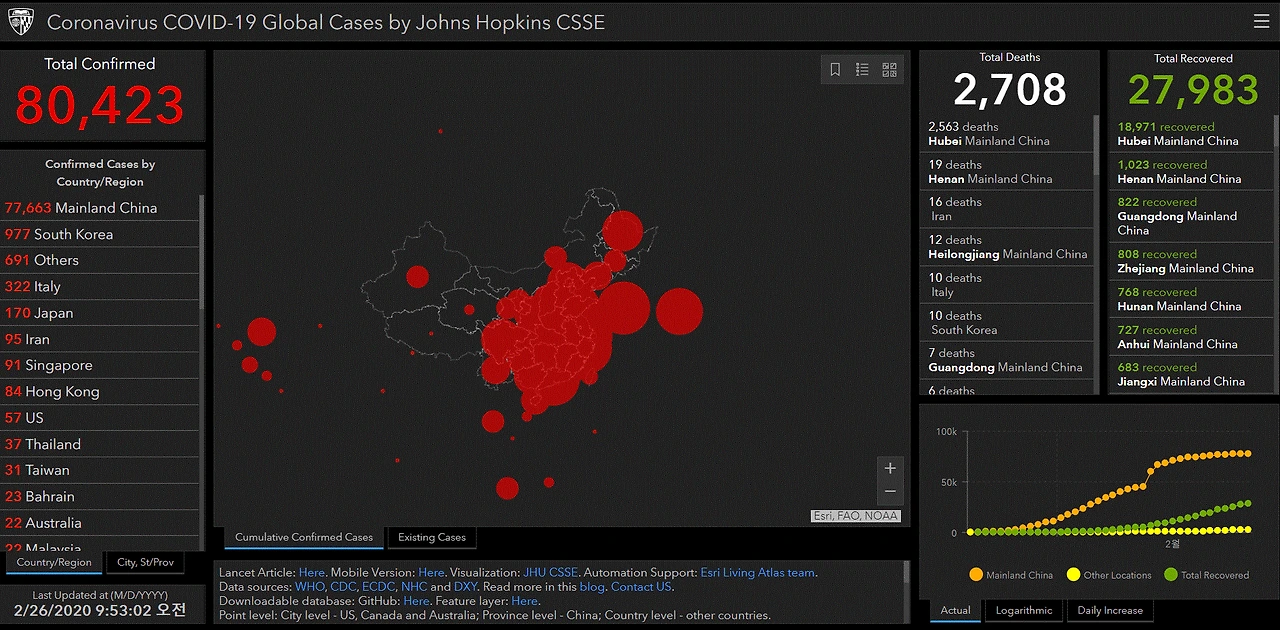Open the ECDC data source link
The height and width of the screenshot is (630, 1280).
379,587
